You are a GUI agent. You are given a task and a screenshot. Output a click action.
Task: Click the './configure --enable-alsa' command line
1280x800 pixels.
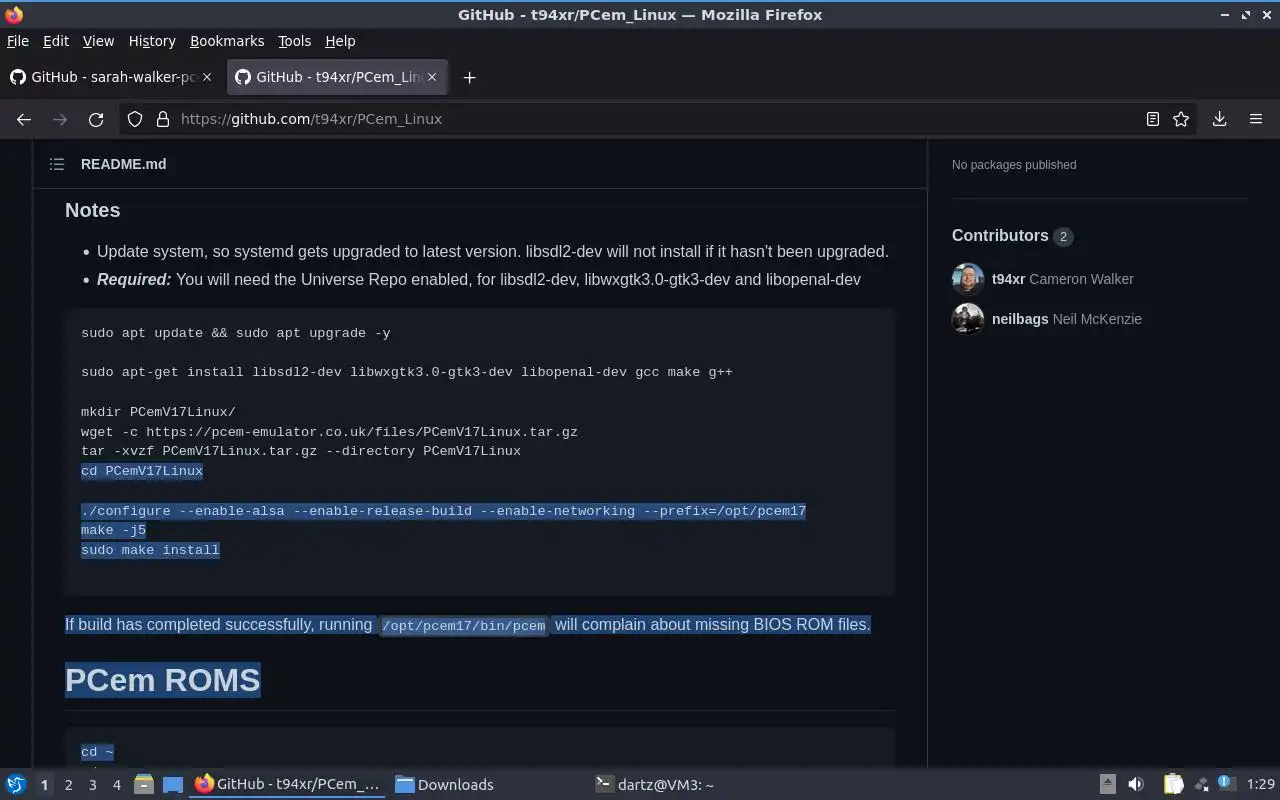(443, 511)
